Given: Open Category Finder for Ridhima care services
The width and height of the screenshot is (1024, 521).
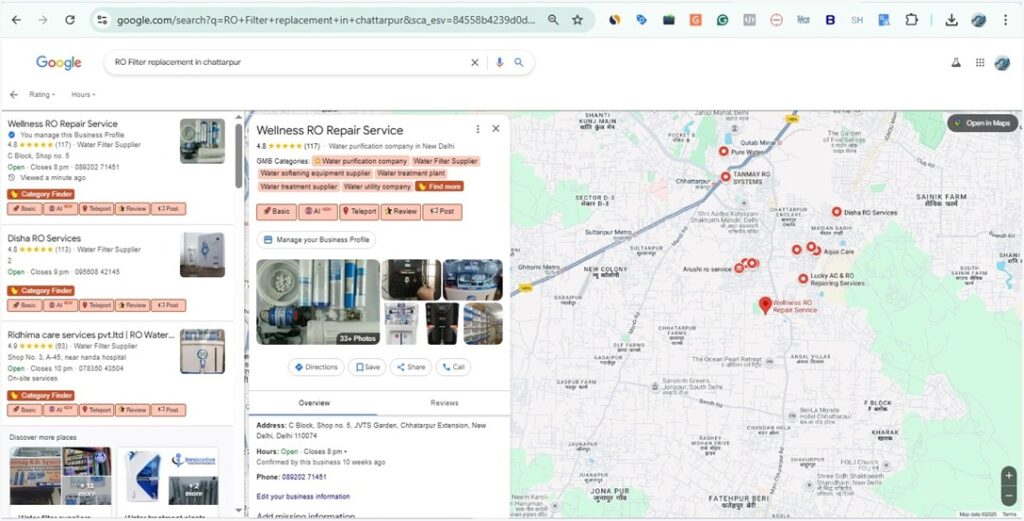Looking at the screenshot, I should [x=40, y=395].
